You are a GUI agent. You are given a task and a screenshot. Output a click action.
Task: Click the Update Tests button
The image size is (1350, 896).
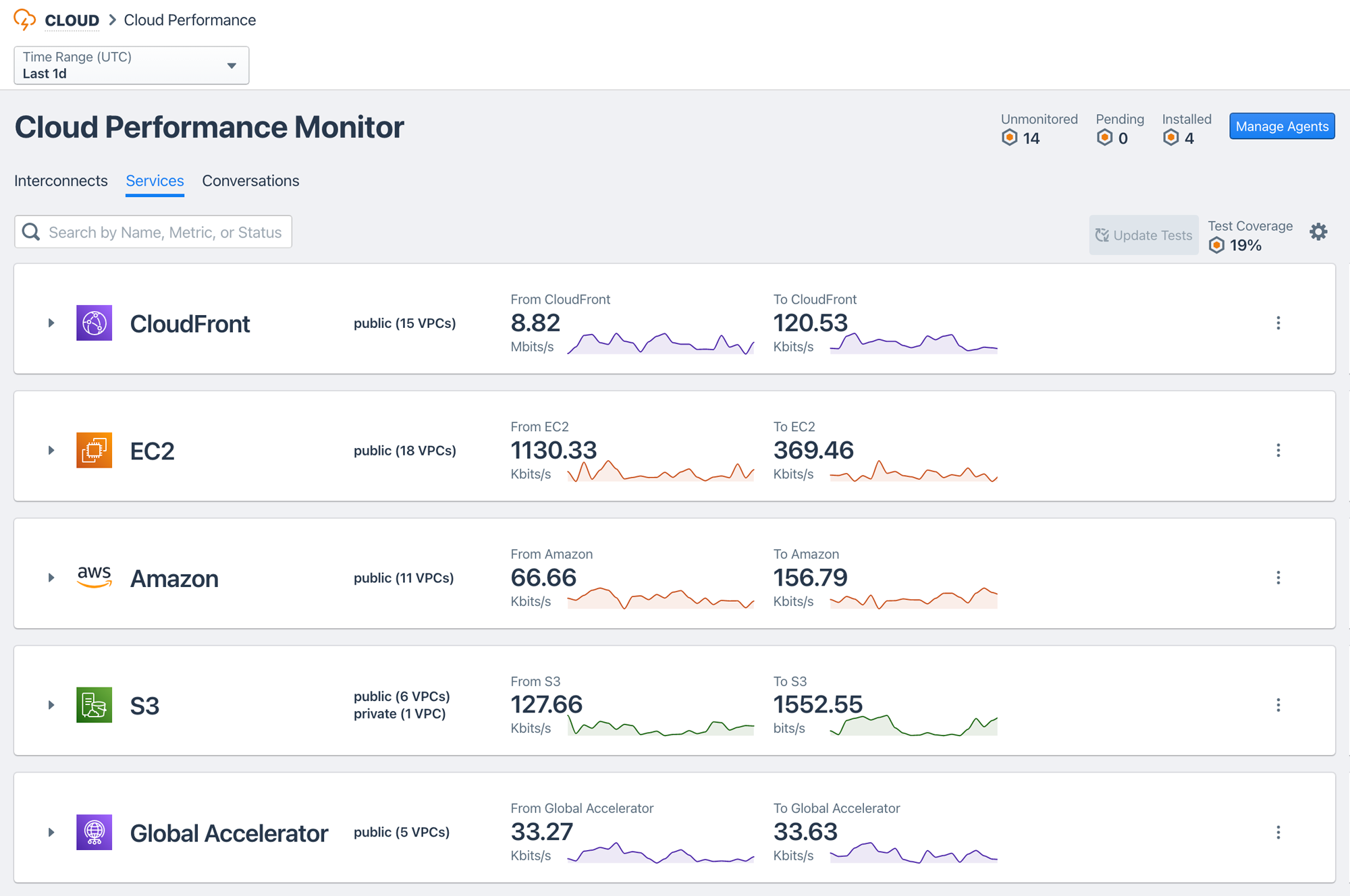[x=1143, y=235]
